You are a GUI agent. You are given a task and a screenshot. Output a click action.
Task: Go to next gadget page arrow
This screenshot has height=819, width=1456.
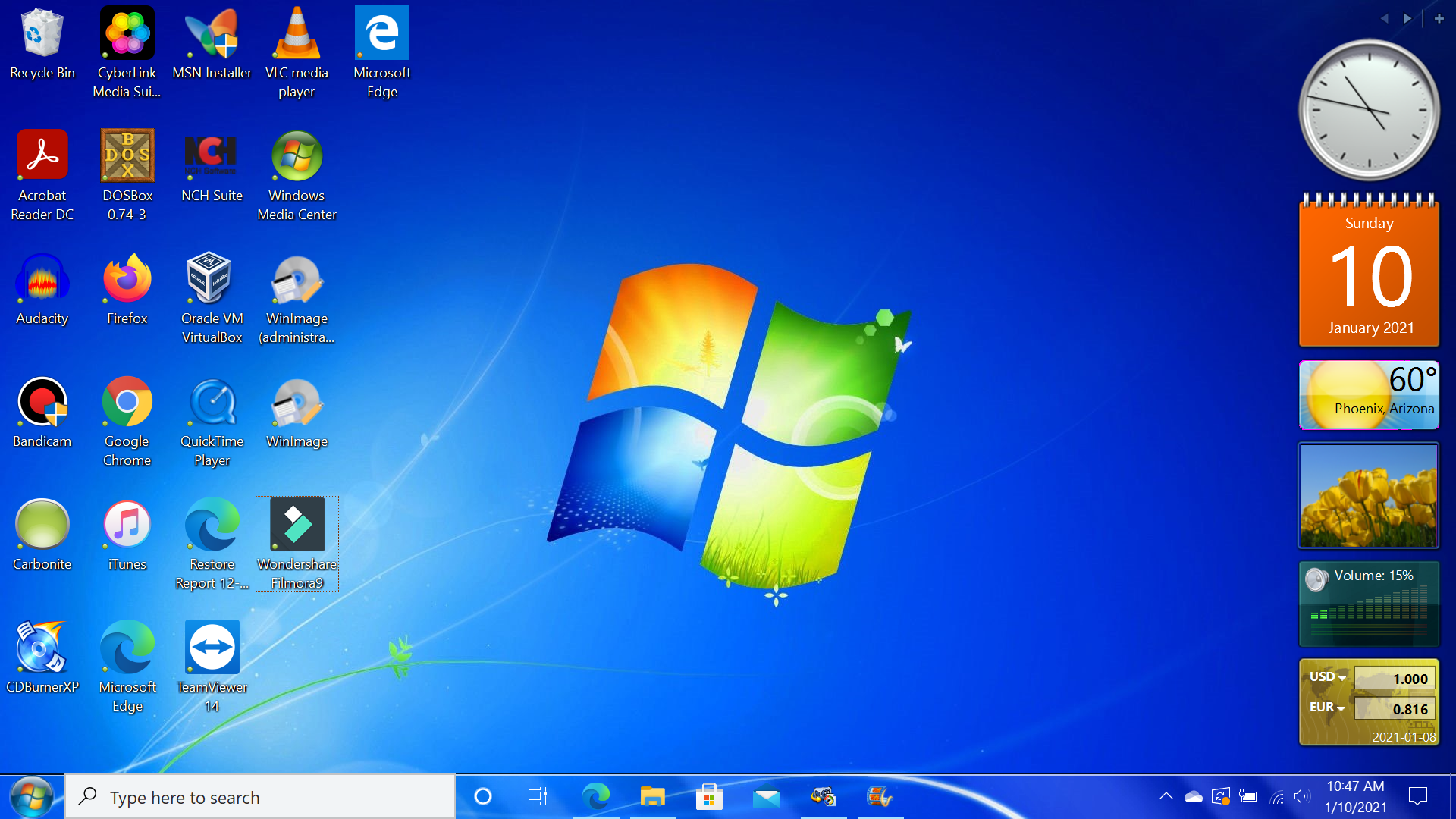1407,18
